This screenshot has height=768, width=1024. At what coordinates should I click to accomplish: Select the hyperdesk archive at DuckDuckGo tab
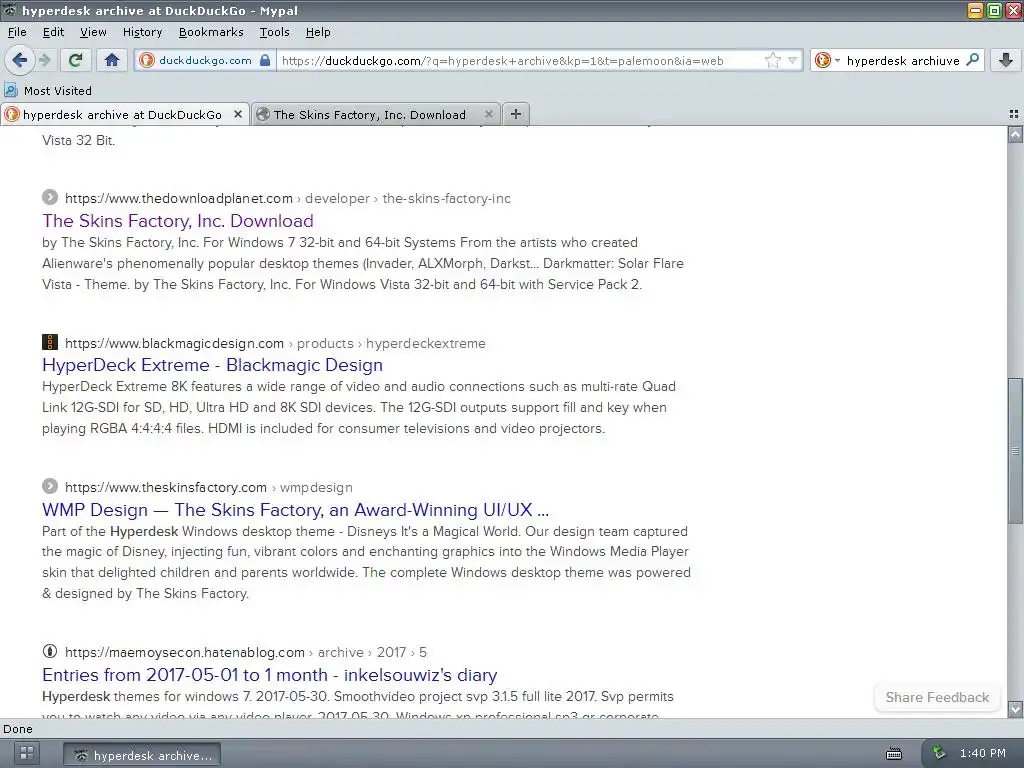point(122,114)
